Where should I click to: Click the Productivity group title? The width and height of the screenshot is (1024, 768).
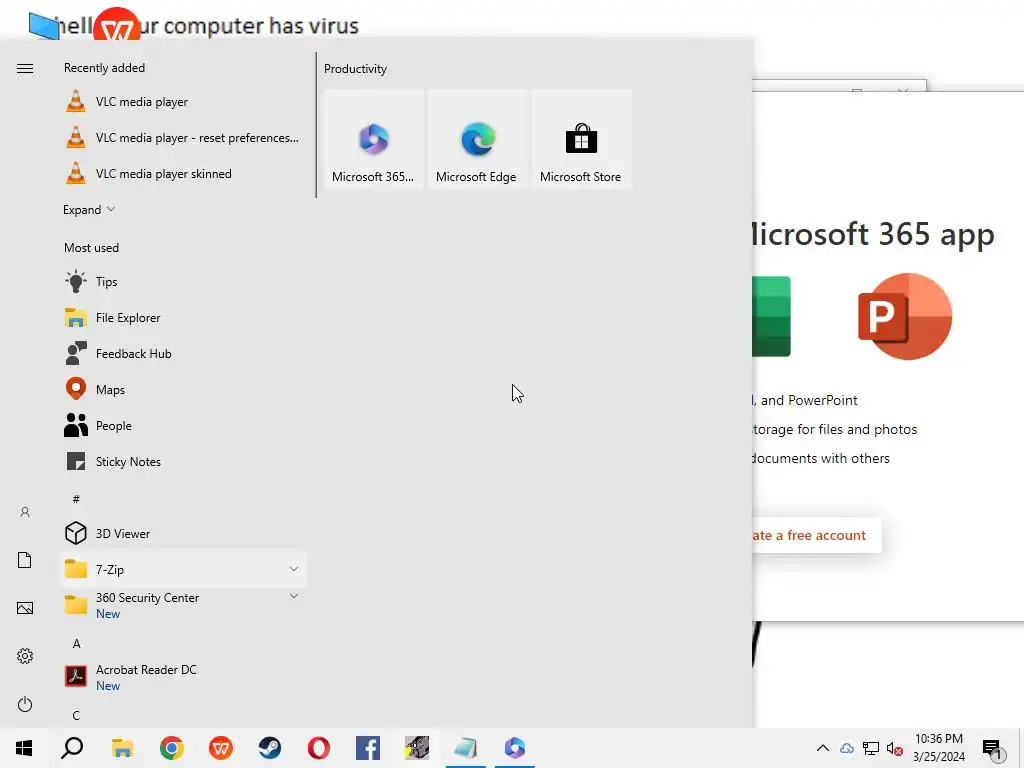click(355, 69)
